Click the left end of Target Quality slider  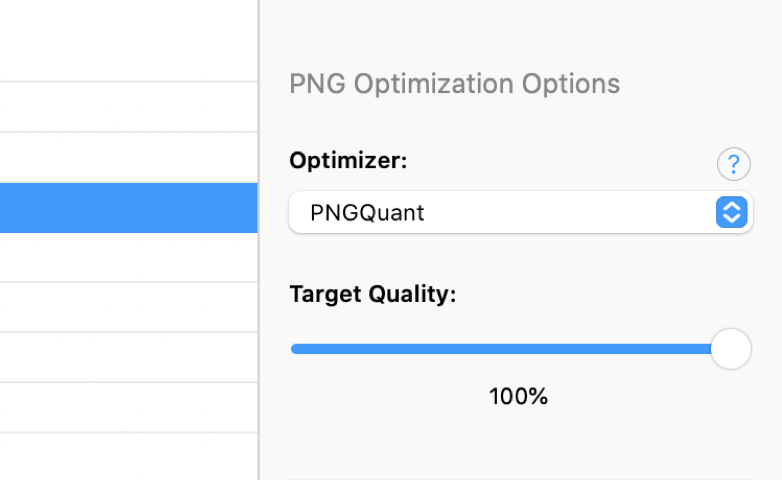click(294, 349)
